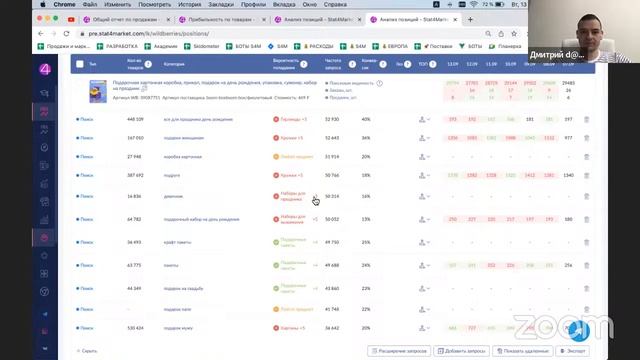Click Показать удаленные button
The image size is (640, 360).
coord(523,351)
